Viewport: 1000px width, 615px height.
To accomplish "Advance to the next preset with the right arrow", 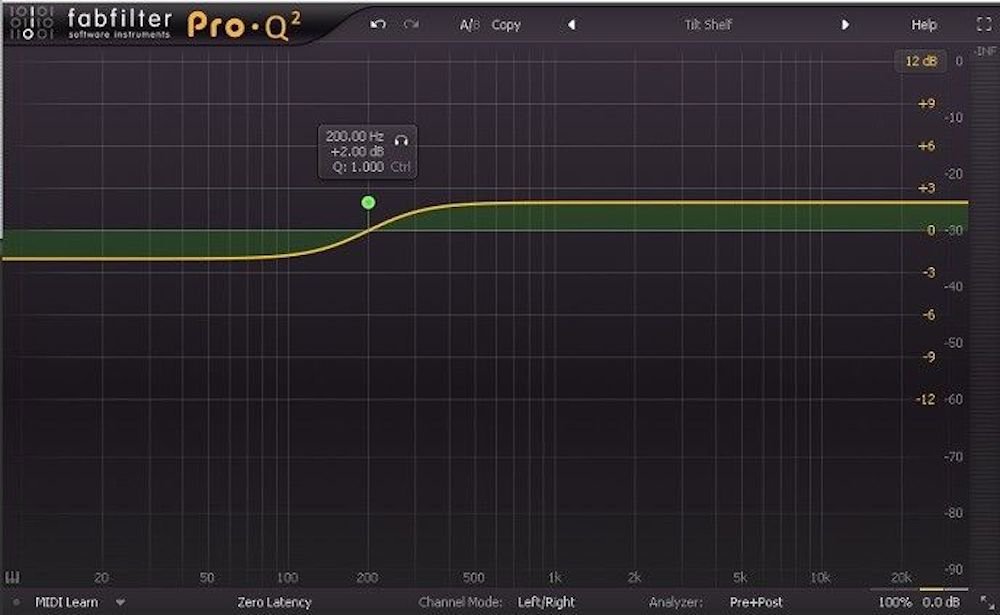I will [845, 25].
